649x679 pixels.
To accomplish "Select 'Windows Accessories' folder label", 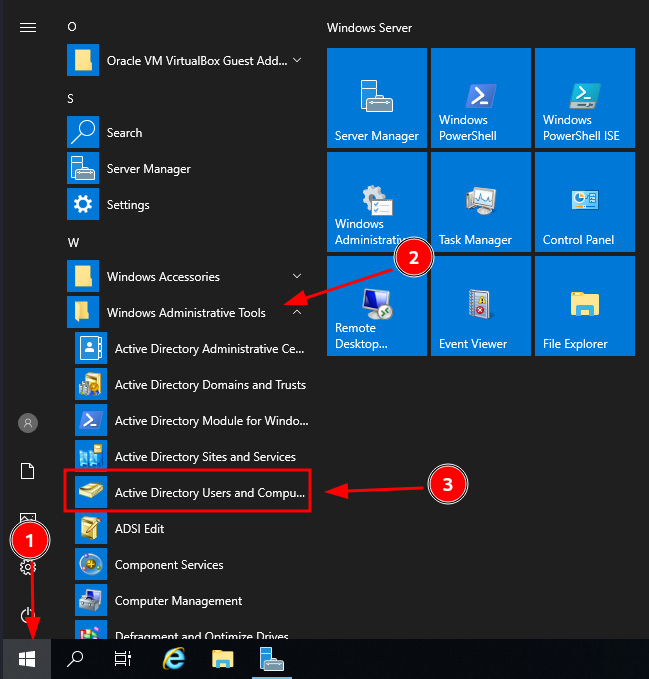I will 163,277.
